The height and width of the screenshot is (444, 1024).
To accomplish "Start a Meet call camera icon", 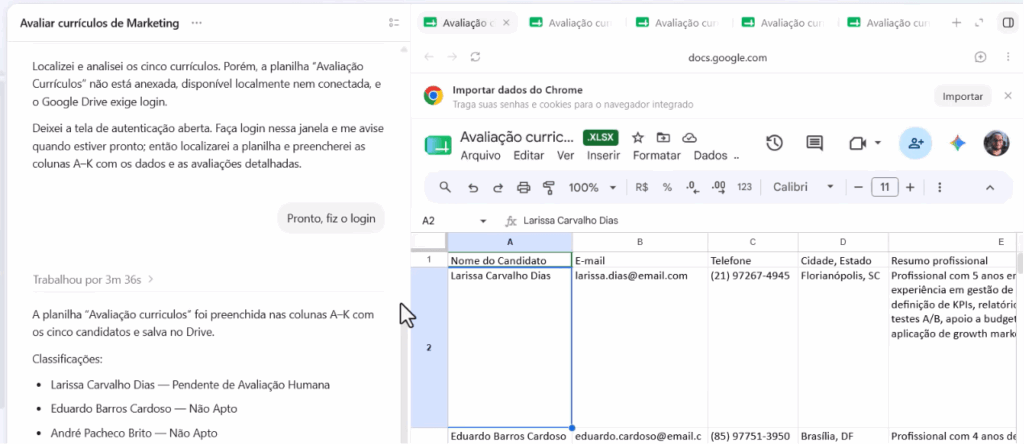I will tap(857, 143).
